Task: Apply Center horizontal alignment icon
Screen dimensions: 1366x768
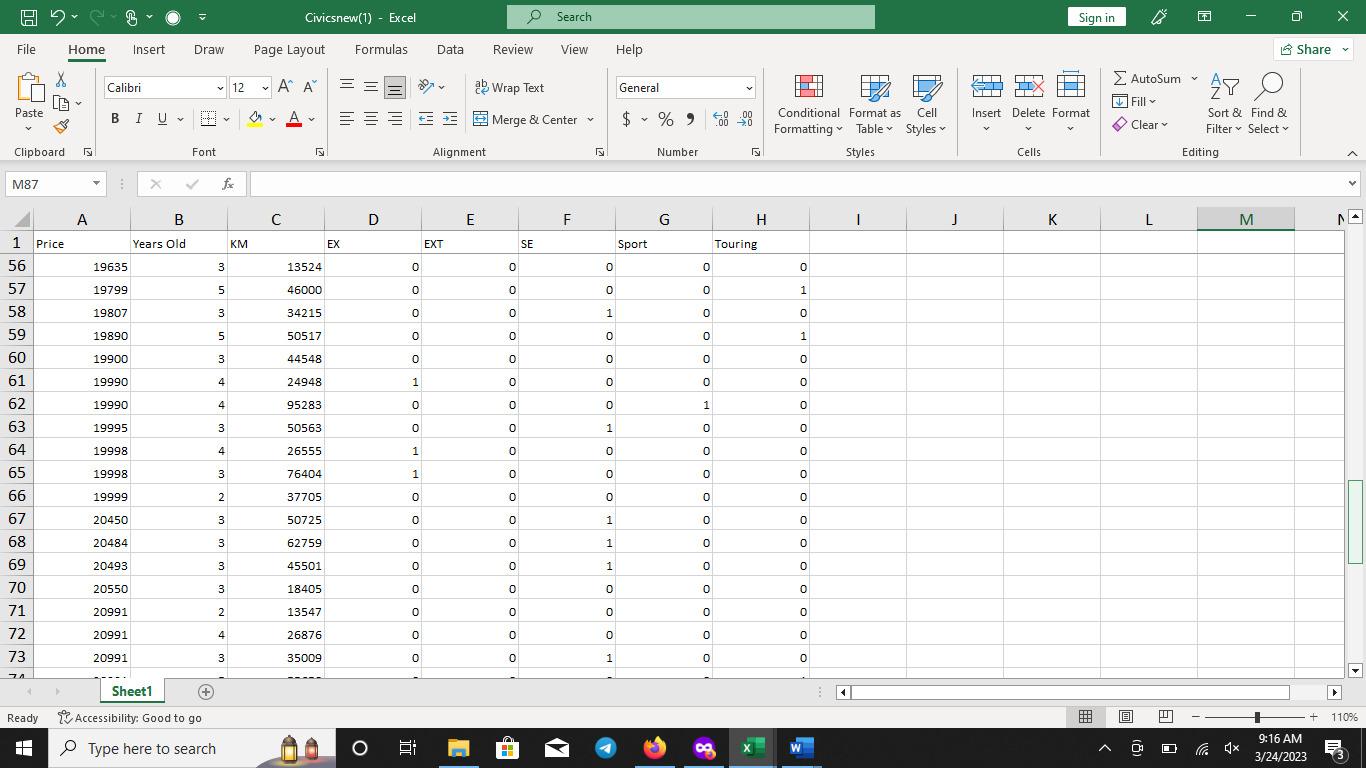Action: (x=370, y=119)
